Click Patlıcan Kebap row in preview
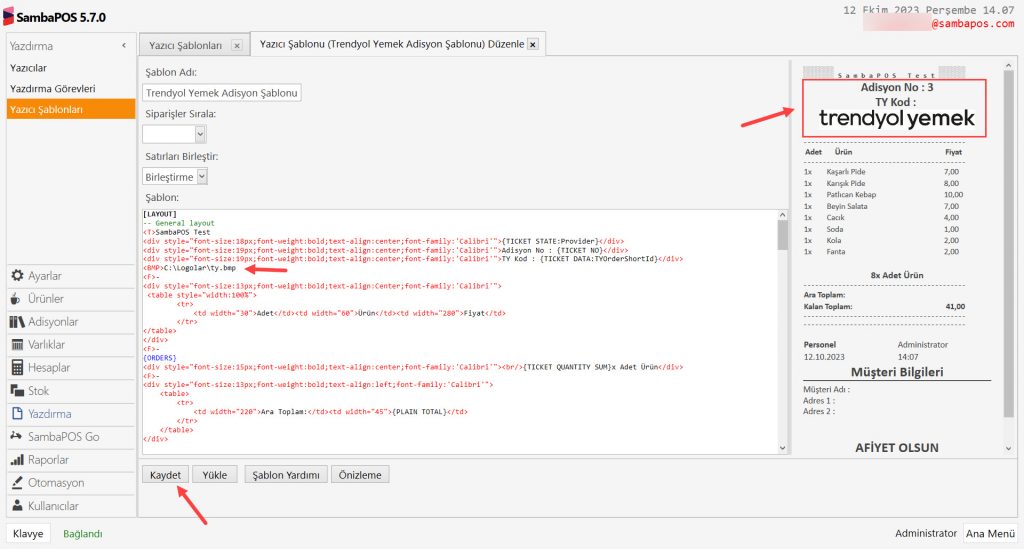Image resolution: width=1024 pixels, height=549 pixels. (x=883, y=195)
